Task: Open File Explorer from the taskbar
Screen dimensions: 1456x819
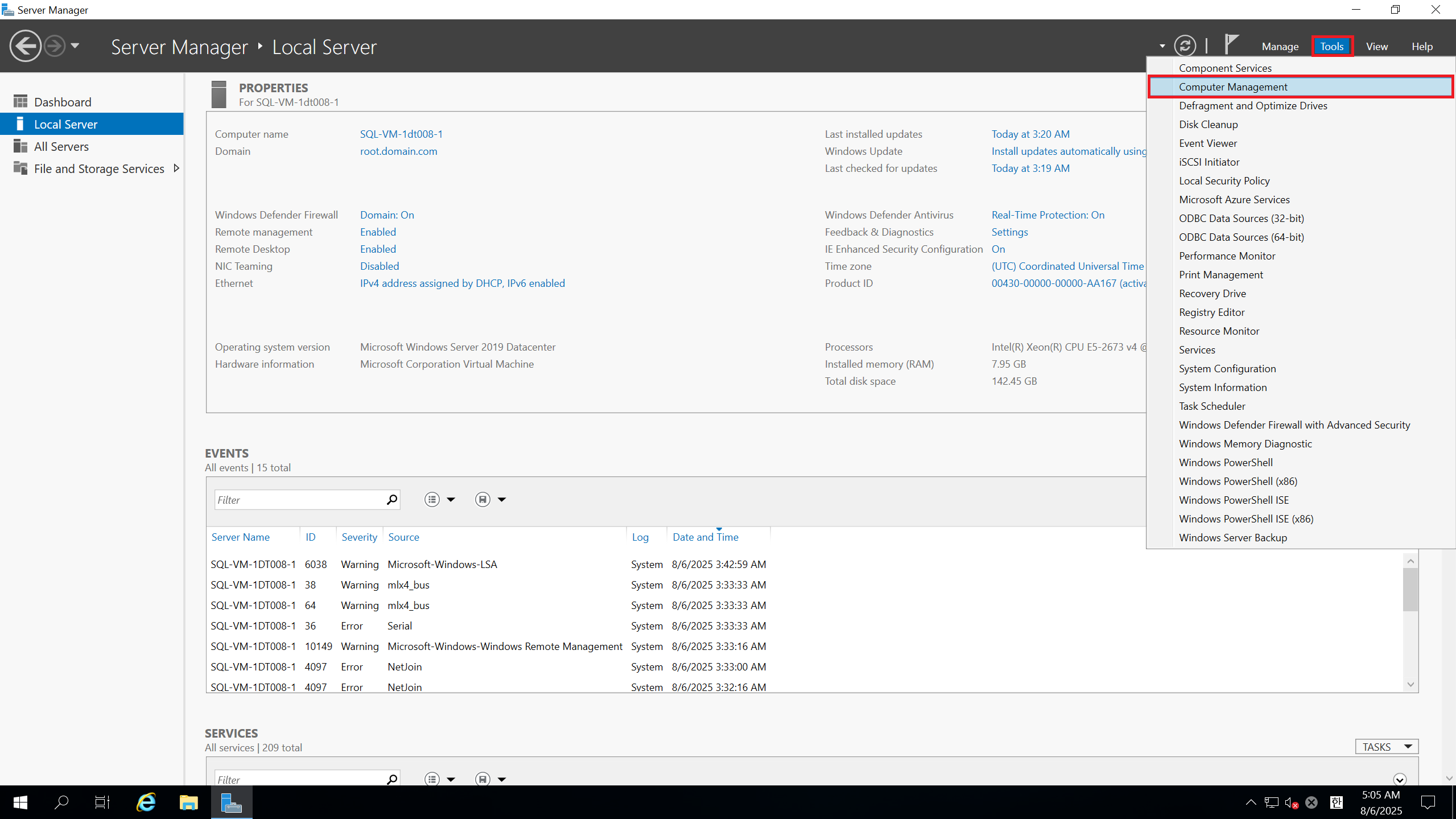Action: click(x=188, y=802)
